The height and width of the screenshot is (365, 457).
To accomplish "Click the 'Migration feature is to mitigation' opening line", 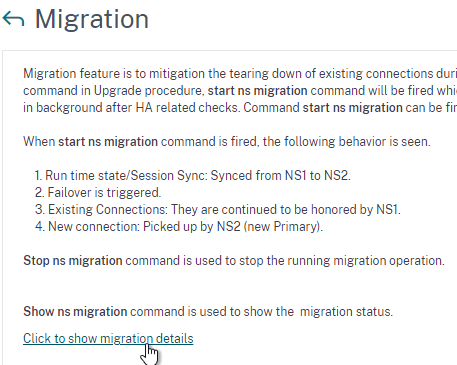I will pos(240,73).
